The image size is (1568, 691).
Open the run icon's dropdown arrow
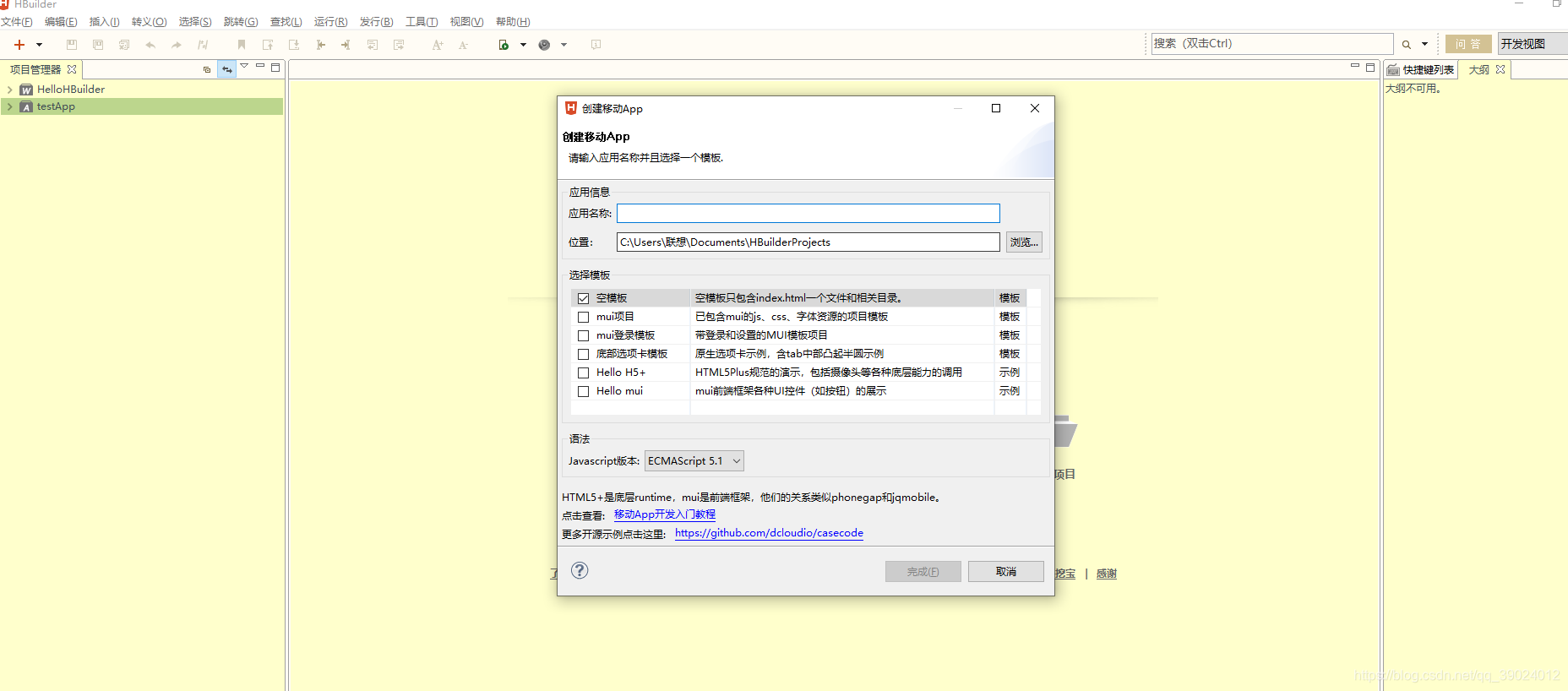[523, 45]
